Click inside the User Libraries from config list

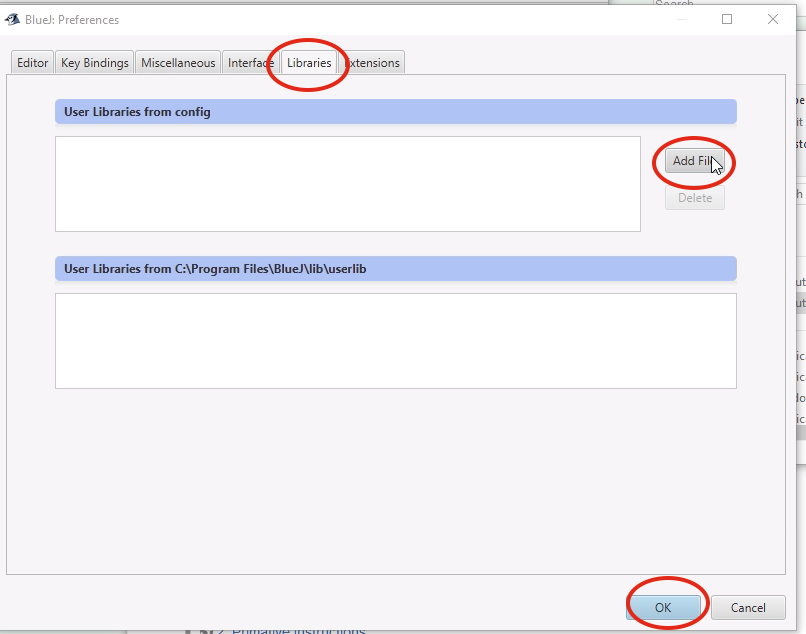[x=347, y=184]
